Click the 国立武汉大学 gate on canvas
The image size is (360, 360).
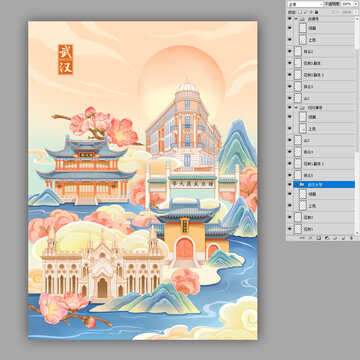[192, 185]
